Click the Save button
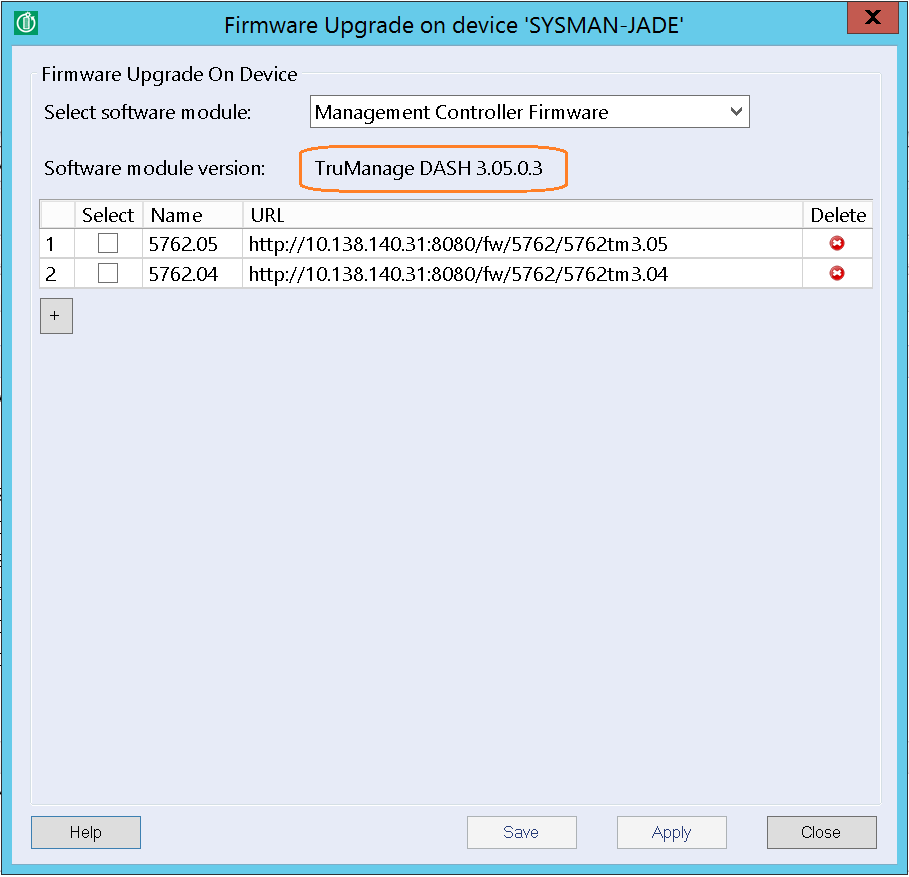This screenshot has width=909, height=877. point(522,832)
